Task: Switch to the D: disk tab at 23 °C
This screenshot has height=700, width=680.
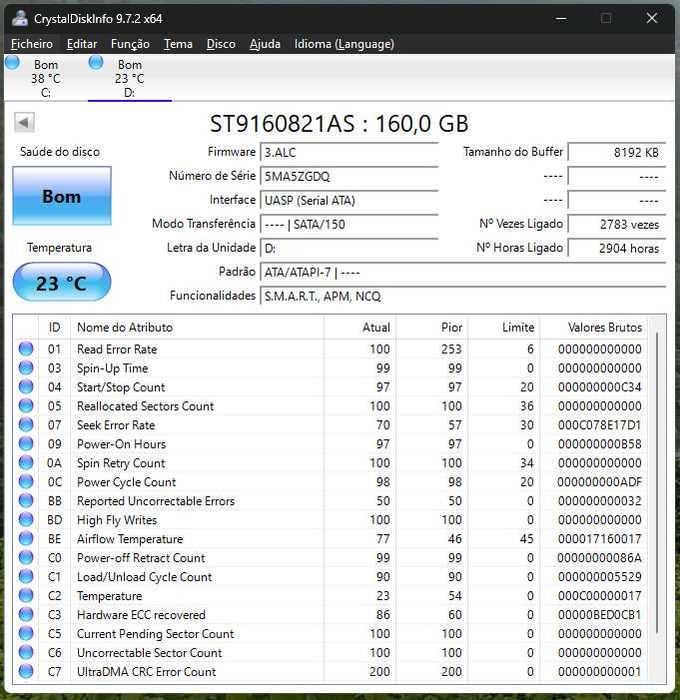Action: 129,78
